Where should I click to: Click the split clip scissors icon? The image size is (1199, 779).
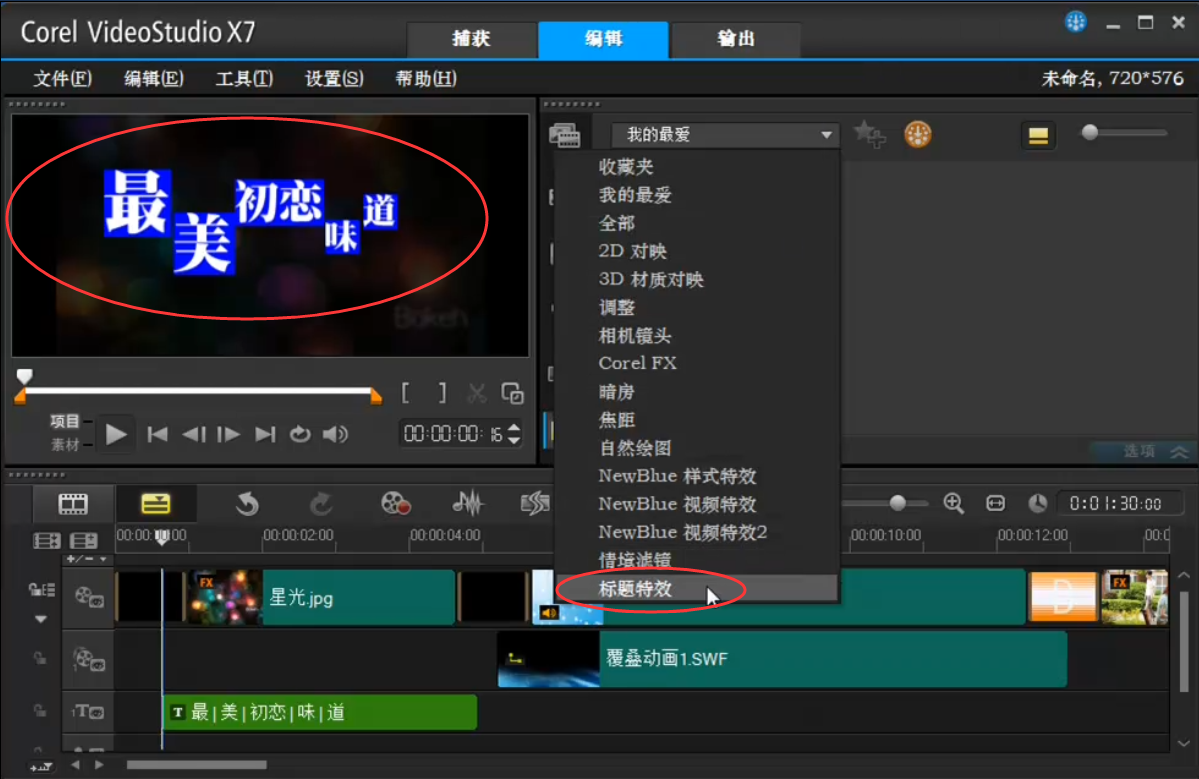[x=477, y=393]
